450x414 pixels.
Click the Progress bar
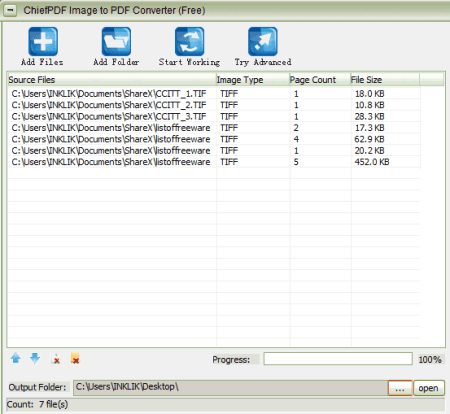click(338, 359)
